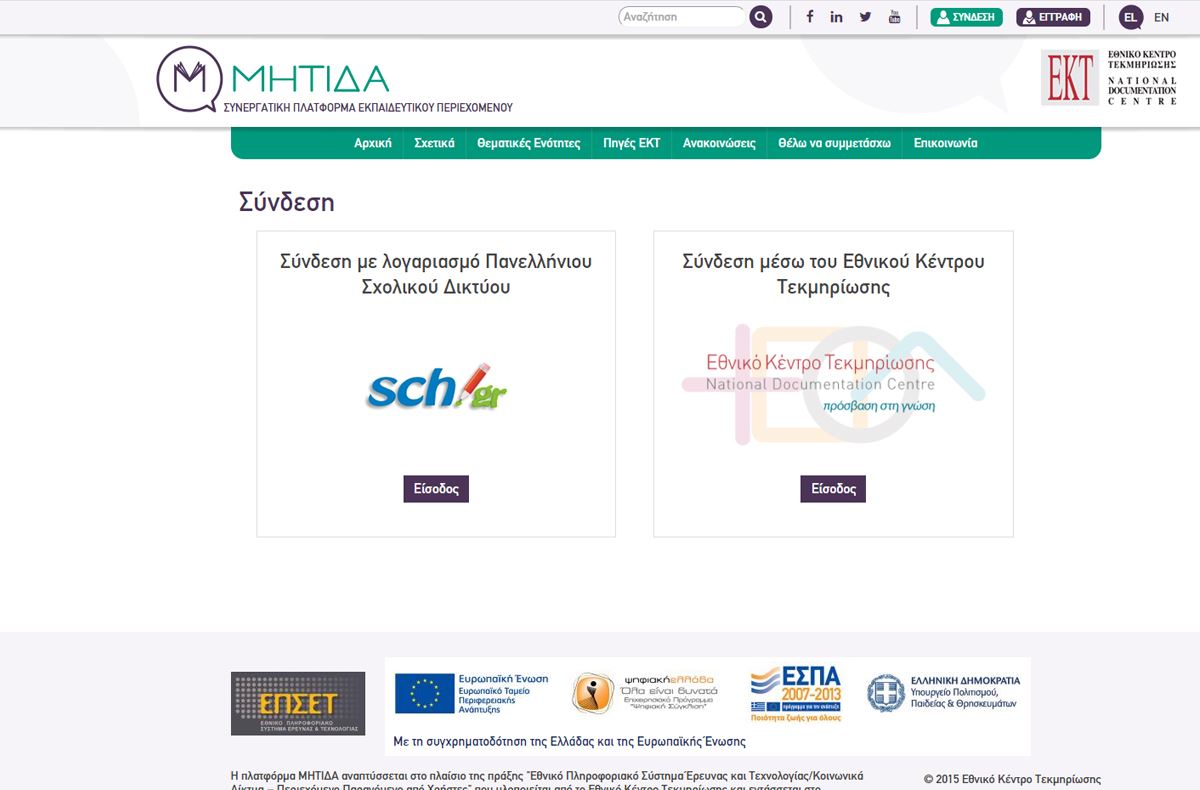Open the Αρχική menu item
The width and height of the screenshot is (1200, 790).
(x=372, y=143)
